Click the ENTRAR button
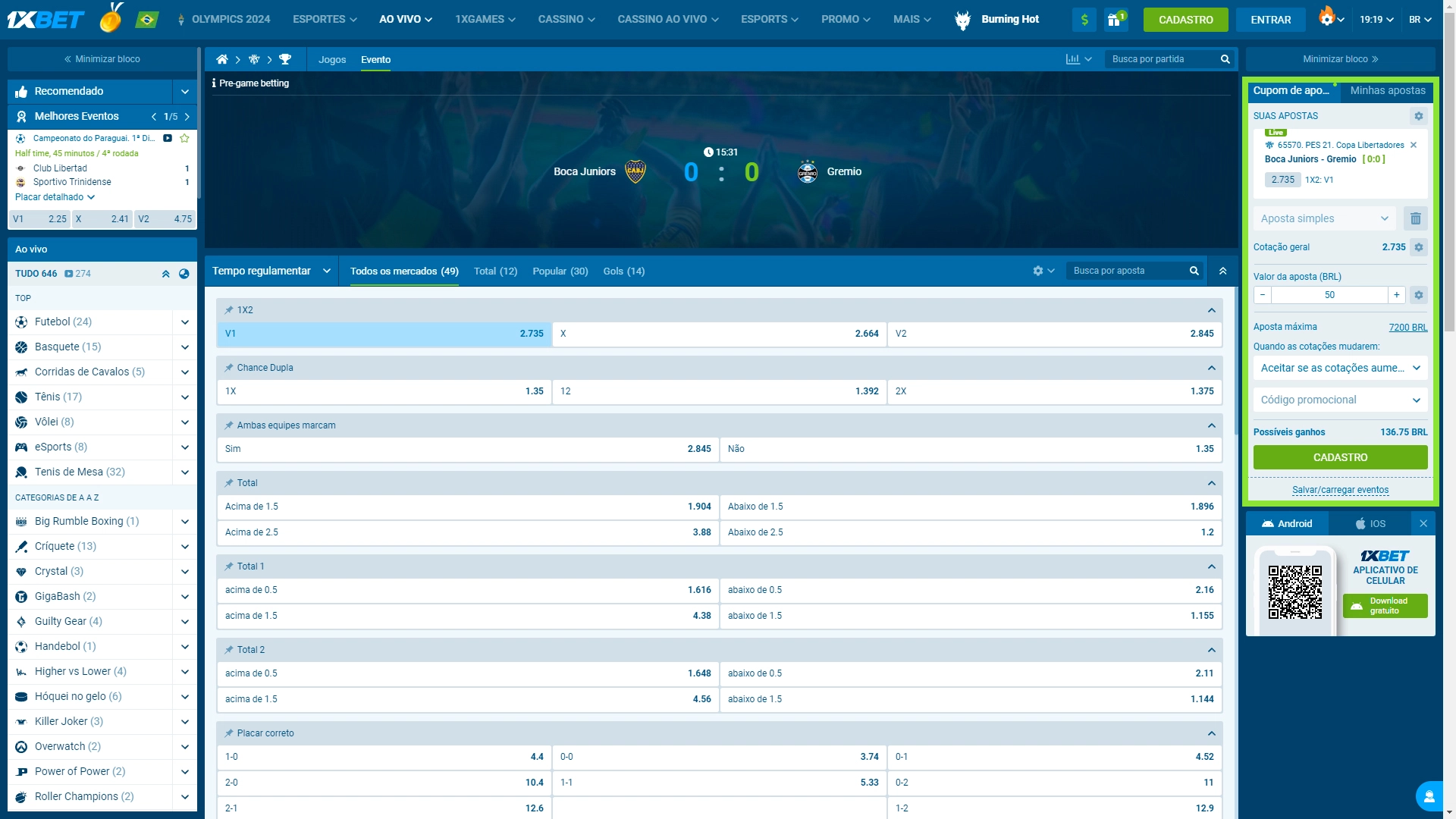The image size is (1456, 819). click(1270, 20)
